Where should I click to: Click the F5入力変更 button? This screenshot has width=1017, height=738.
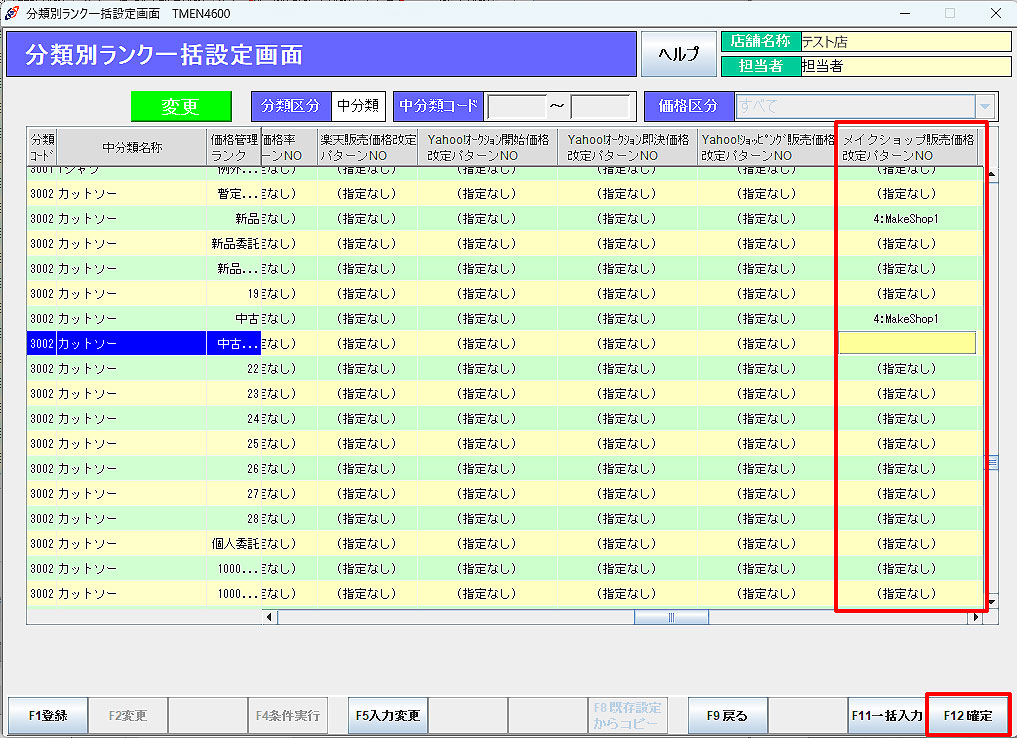(388, 716)
